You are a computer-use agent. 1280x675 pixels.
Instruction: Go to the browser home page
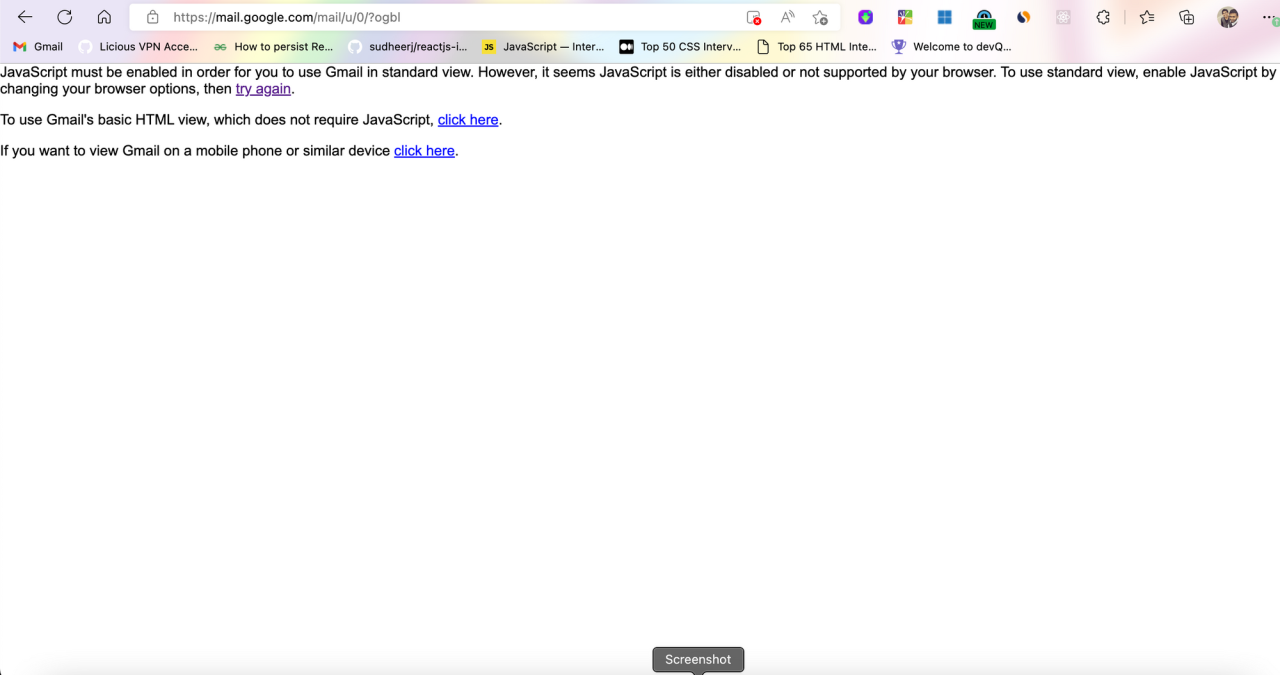(x=104, y=17)
